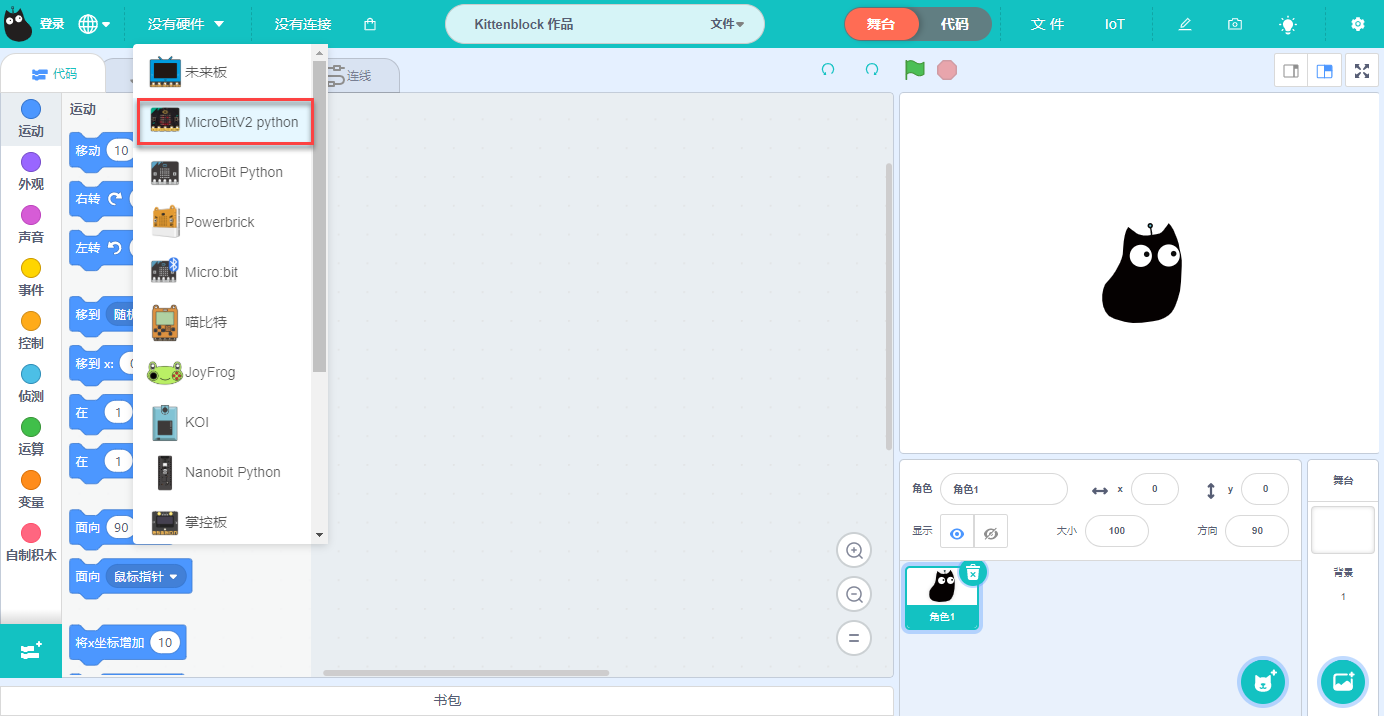Select MicroBit Python hardware
This screenshot has width=1384, height=716.
tap(223, 172)
